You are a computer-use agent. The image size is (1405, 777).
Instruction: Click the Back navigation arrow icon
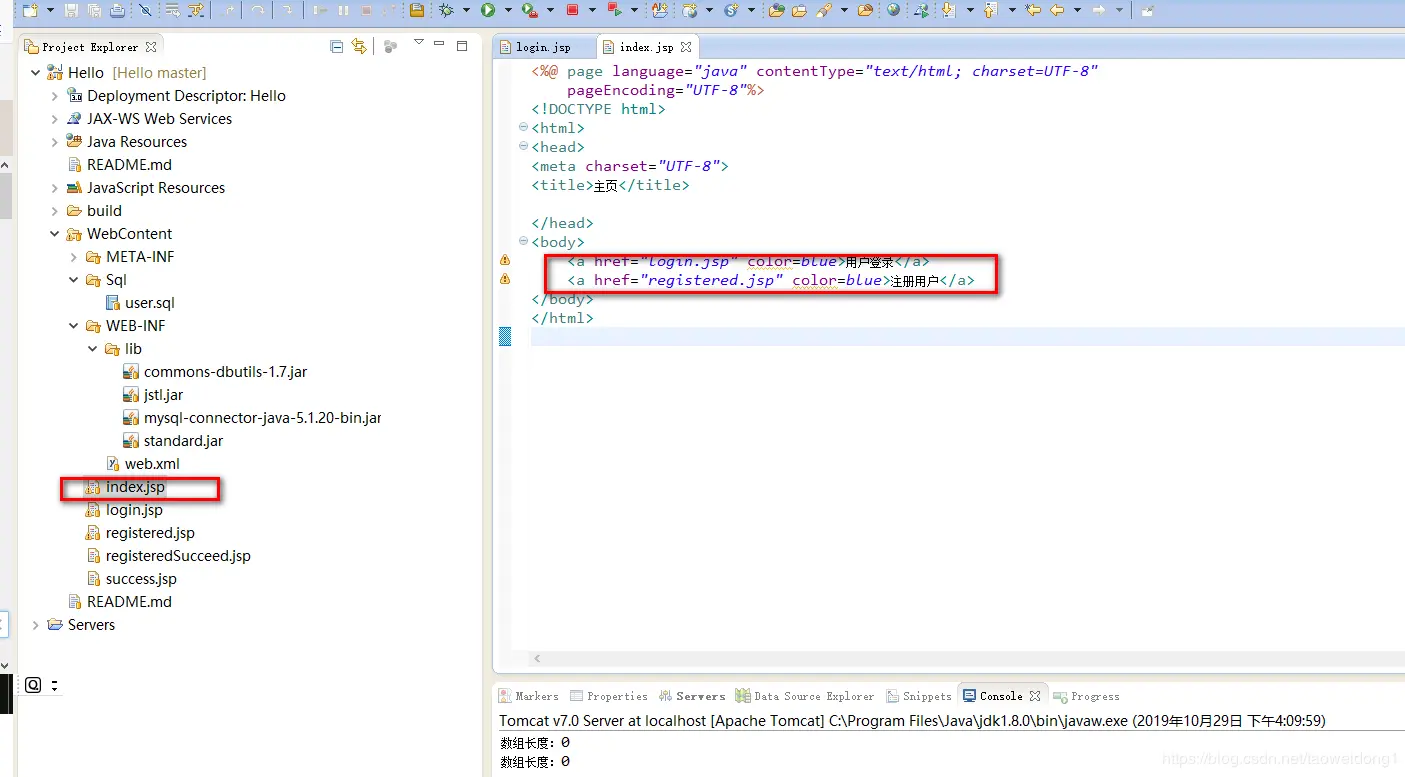pos(1056,10)
